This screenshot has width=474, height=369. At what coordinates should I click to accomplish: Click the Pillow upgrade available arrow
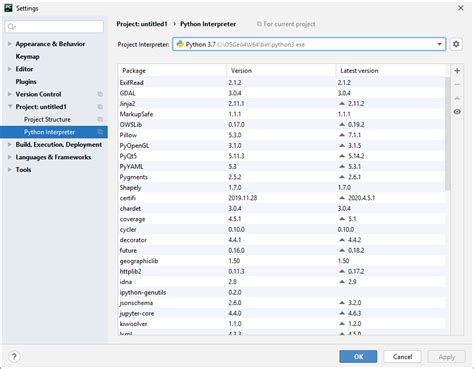[x=342, y=135]
